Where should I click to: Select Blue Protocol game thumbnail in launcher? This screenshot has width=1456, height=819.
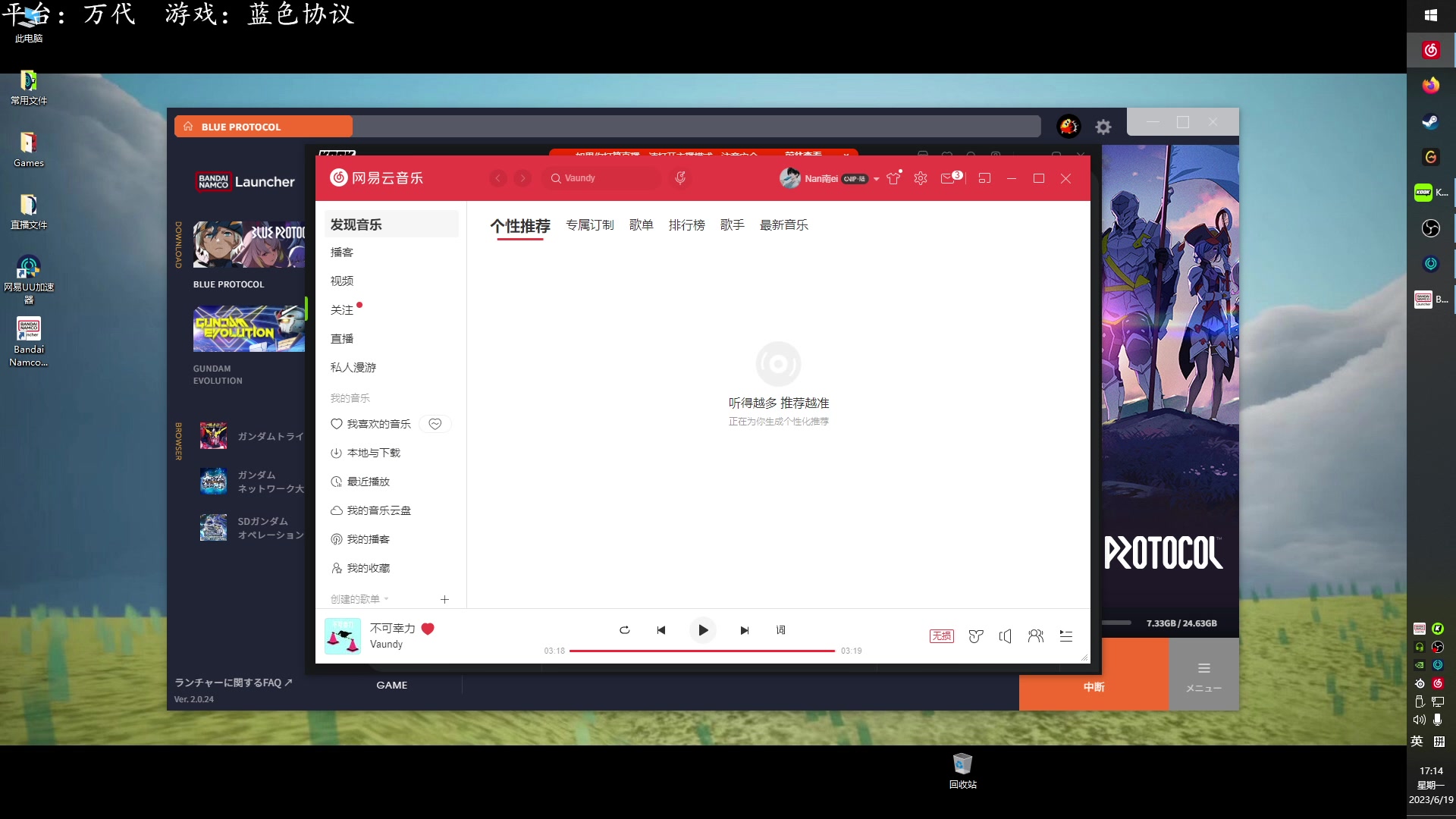[x=249, y=244]
